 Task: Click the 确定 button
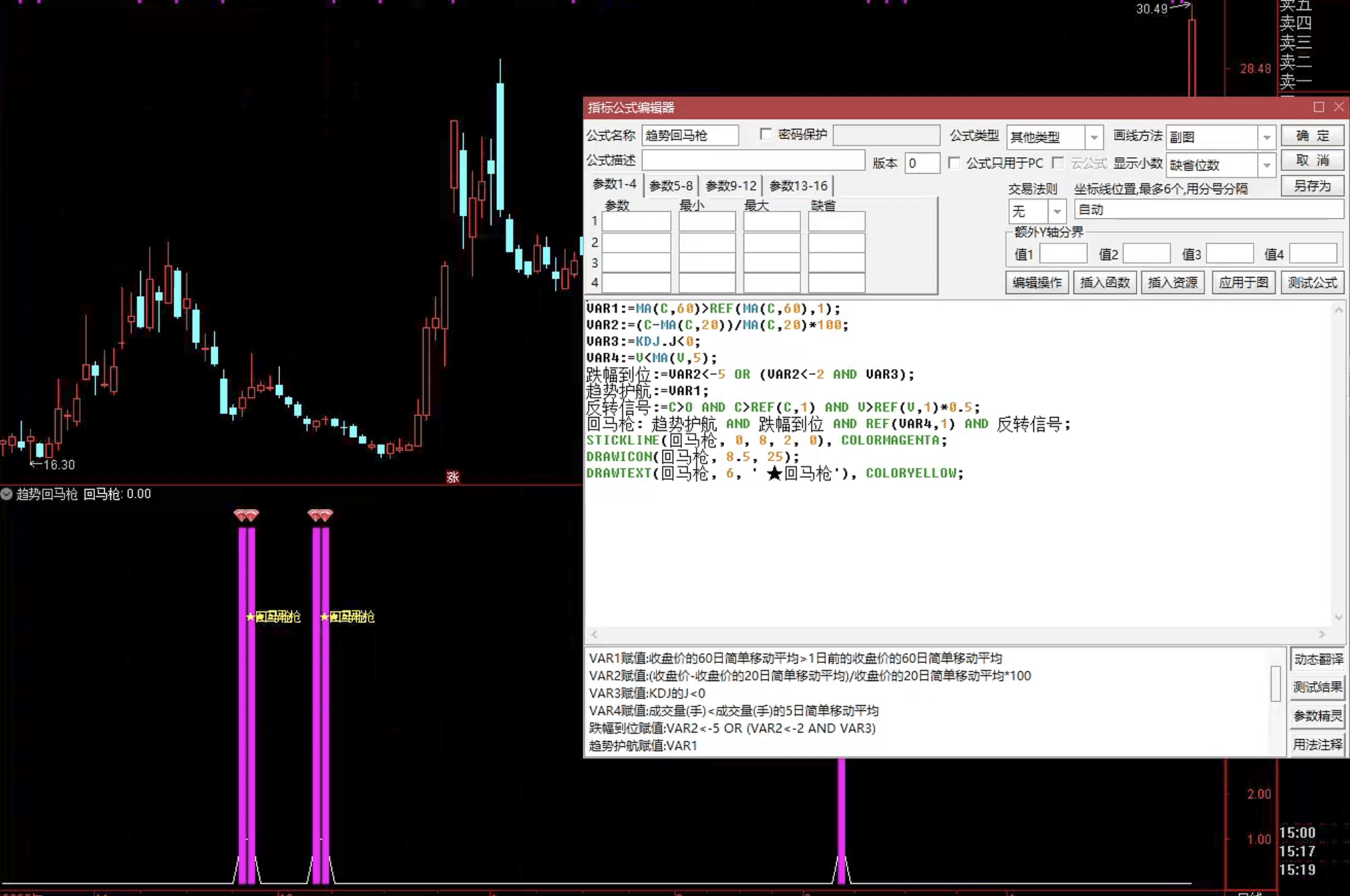pyautogui.click(x=1312, y=136)
